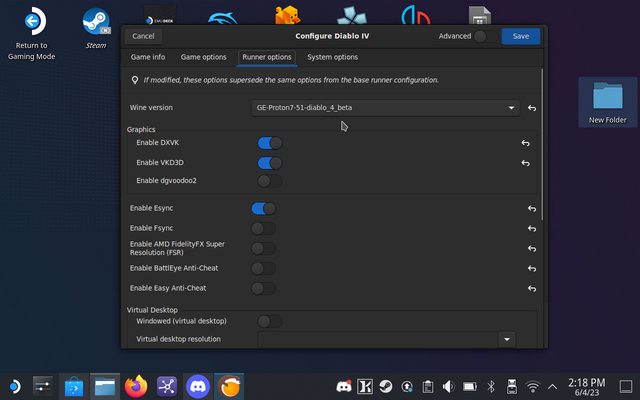Switch to the Game options tab
The image size is (640, 400).
[203, 57]
